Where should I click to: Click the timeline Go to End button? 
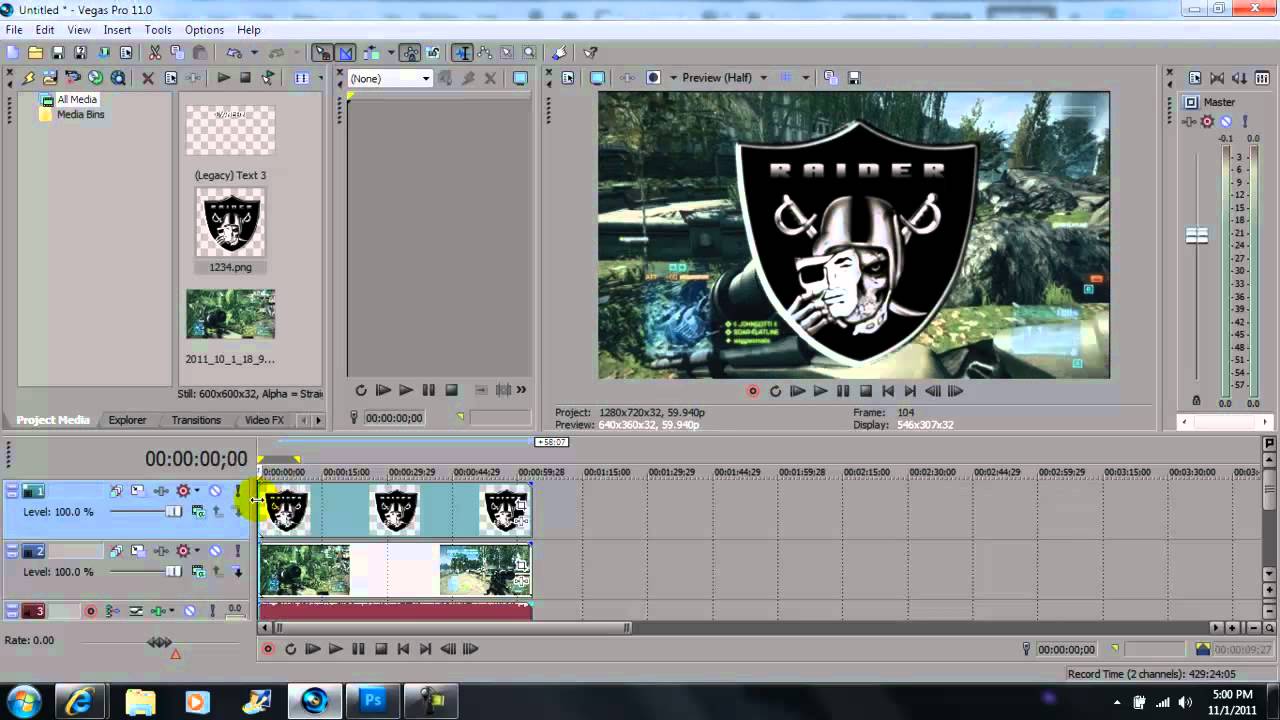(426, 649)
